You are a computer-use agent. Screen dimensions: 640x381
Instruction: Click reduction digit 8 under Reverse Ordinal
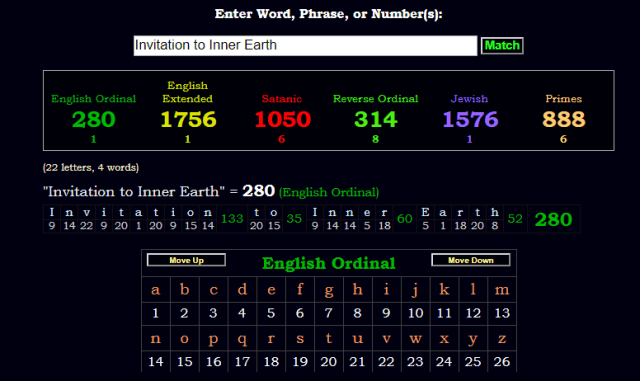click(x=376, y=139)
